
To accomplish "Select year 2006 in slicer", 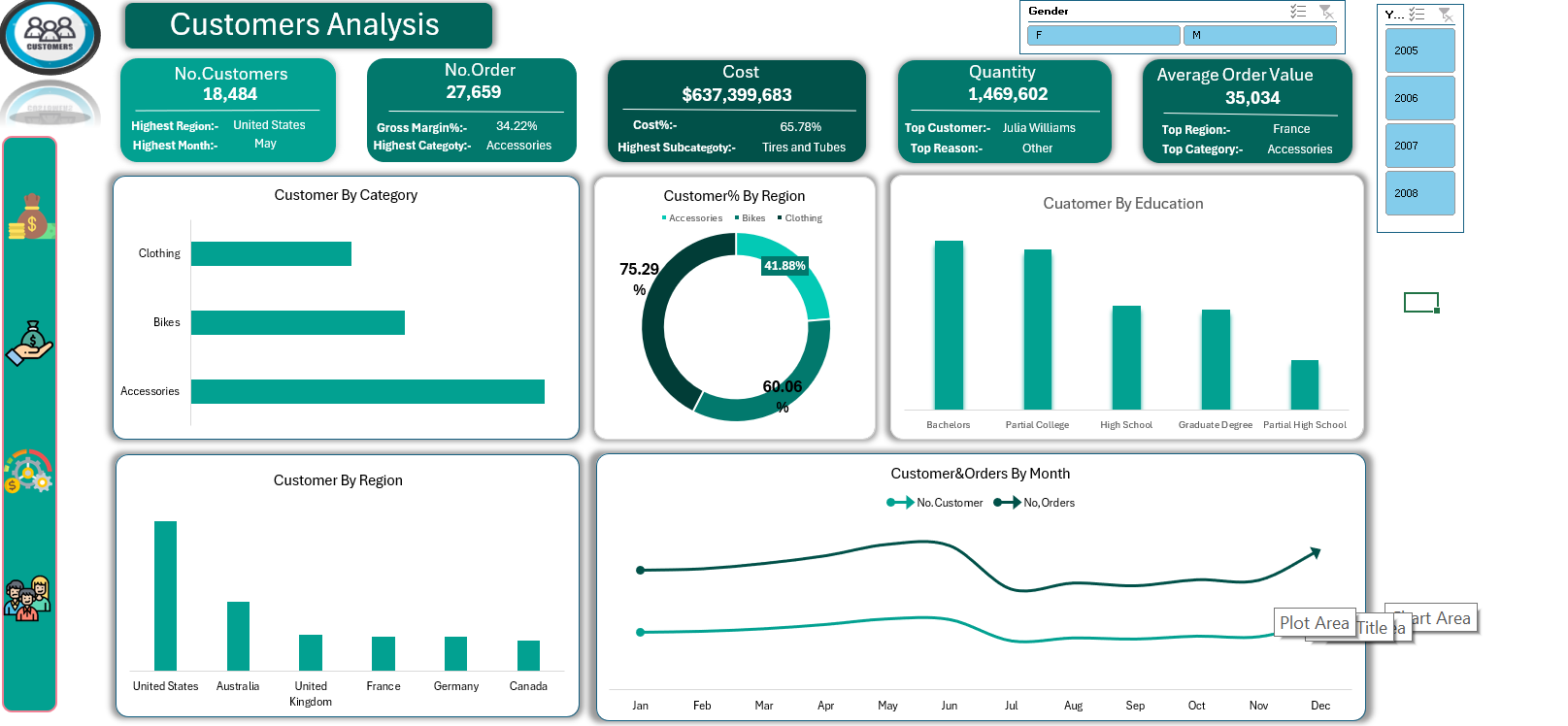I will (1419, 98).
